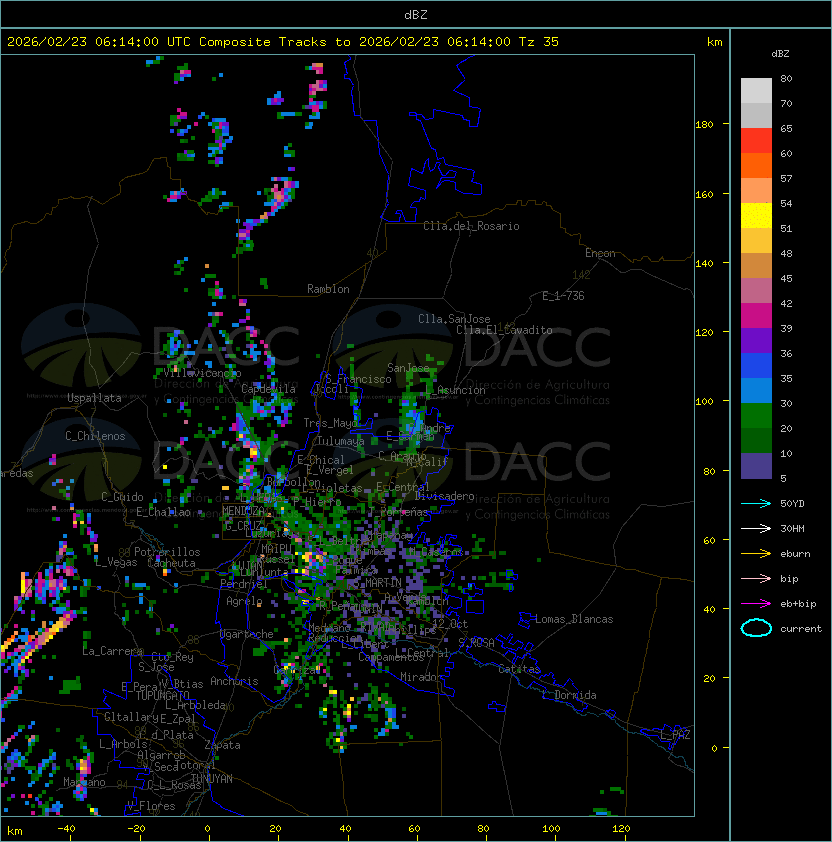This screenshot has width=832, height=842.
Task: Click the 'MENDOZA' city label
Action: (x=243, y=511)
